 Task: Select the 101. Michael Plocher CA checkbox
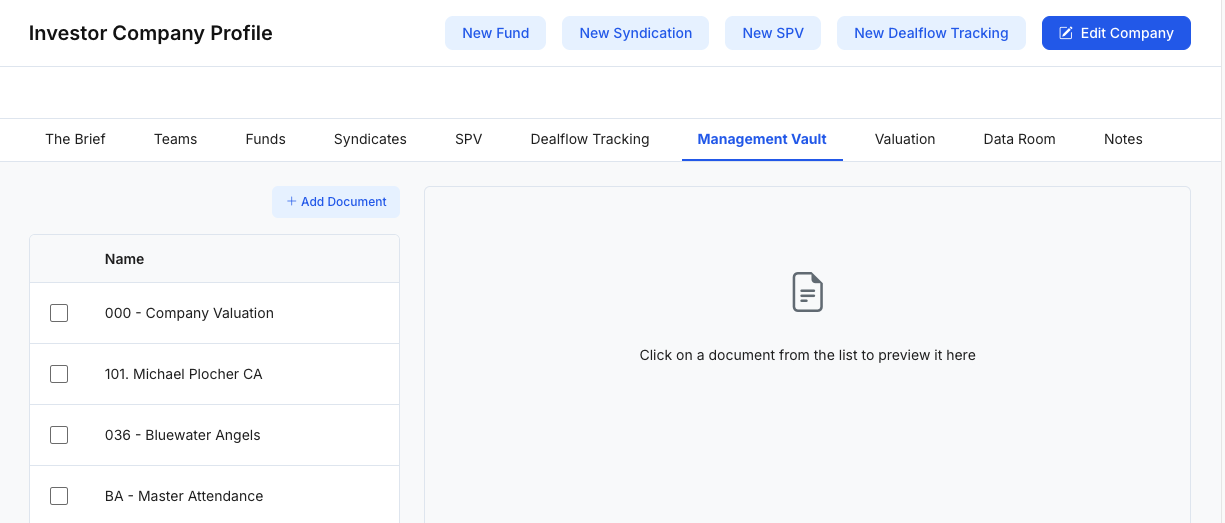point(59,374)
